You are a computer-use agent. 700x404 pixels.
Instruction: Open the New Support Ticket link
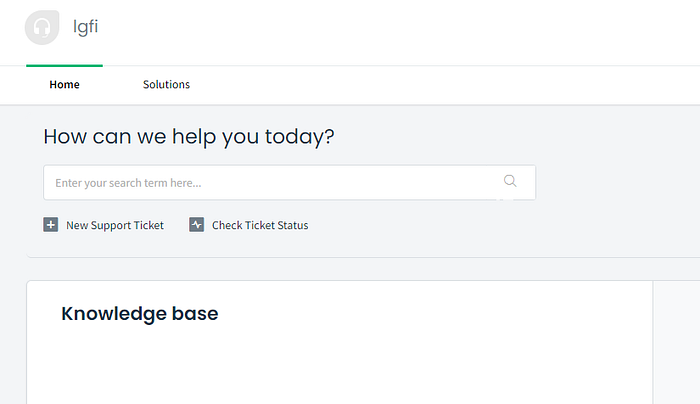[114, 226]
